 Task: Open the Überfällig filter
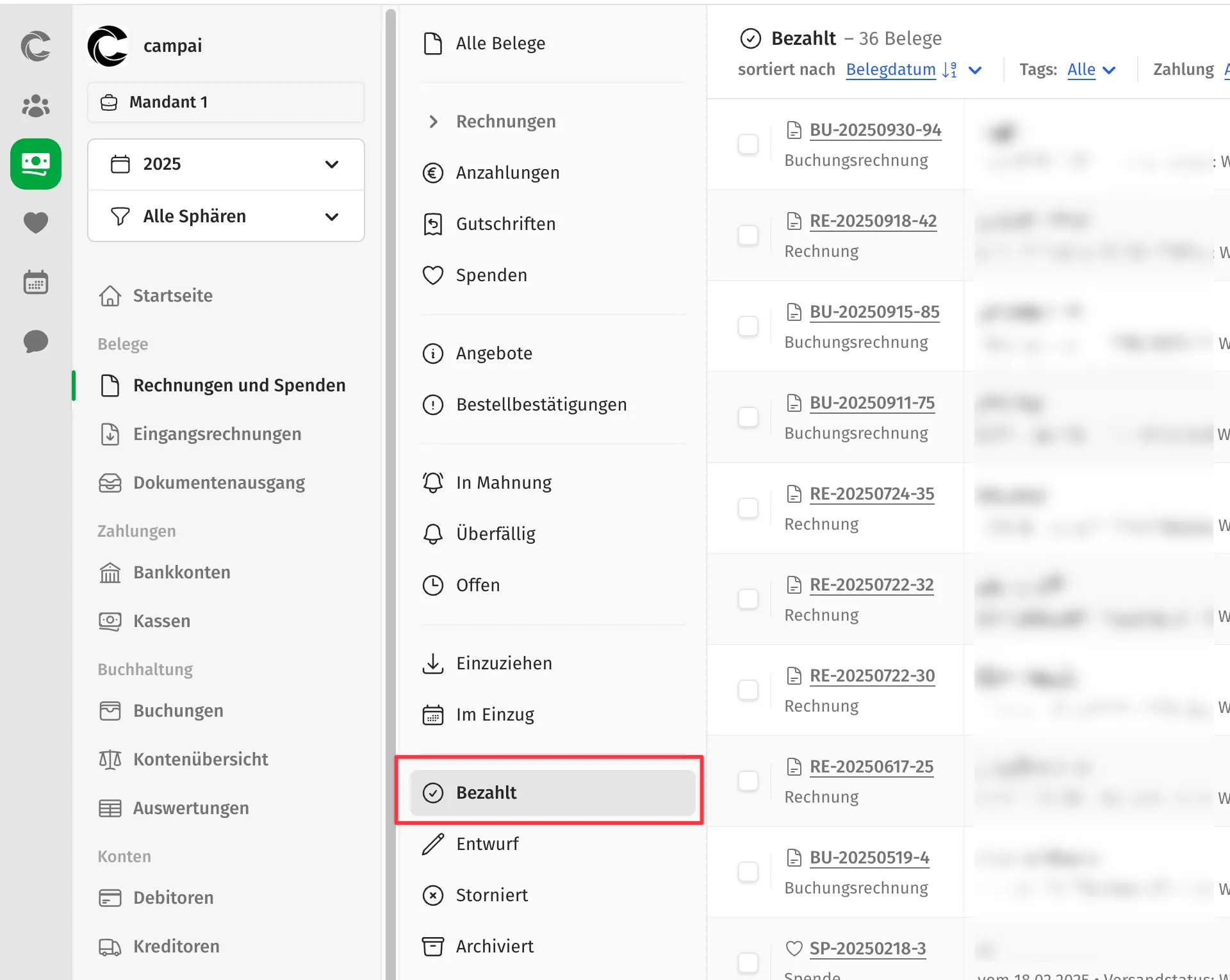coord(495,534)
